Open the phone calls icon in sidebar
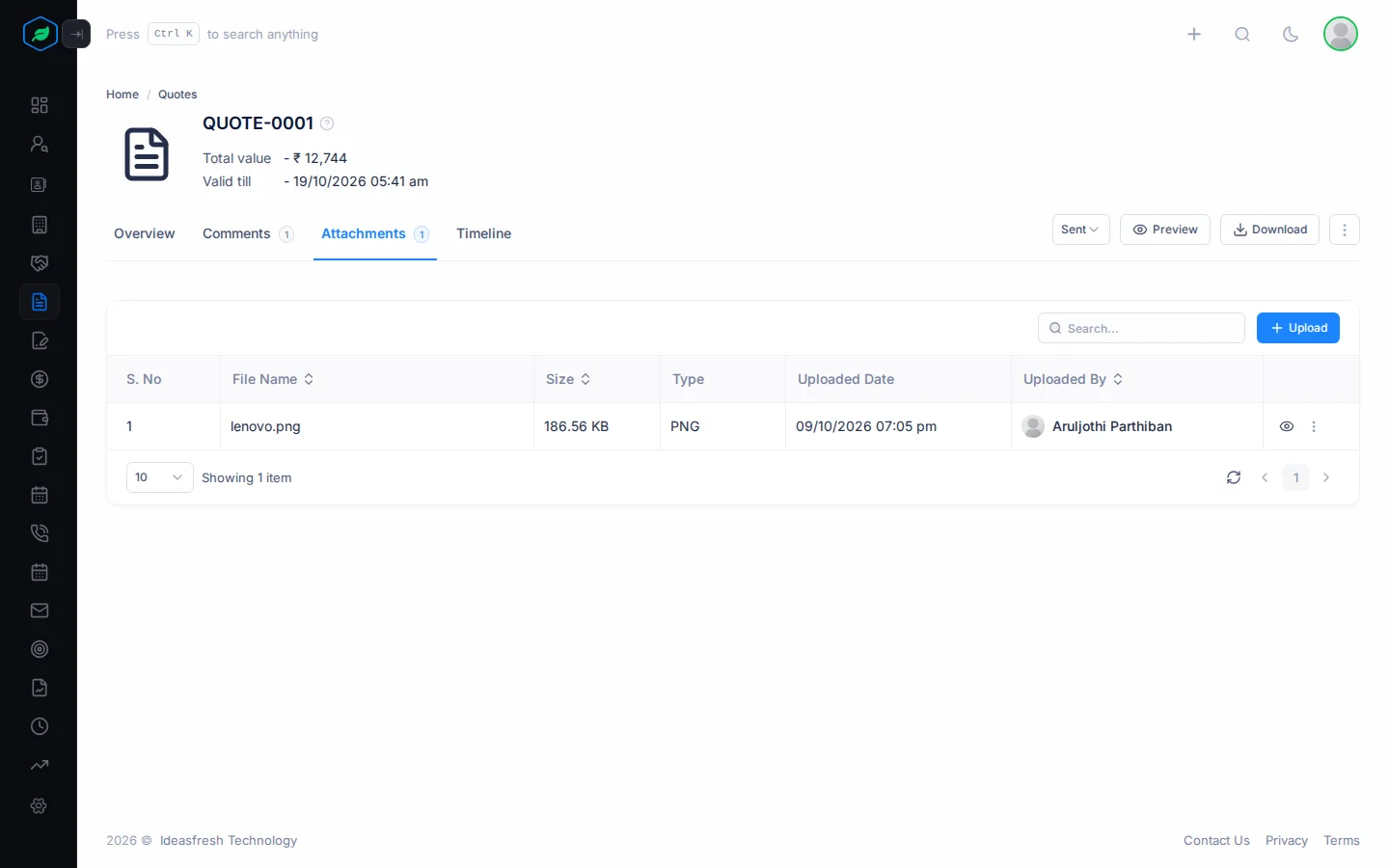1389x868 pixels. [40, 533]
